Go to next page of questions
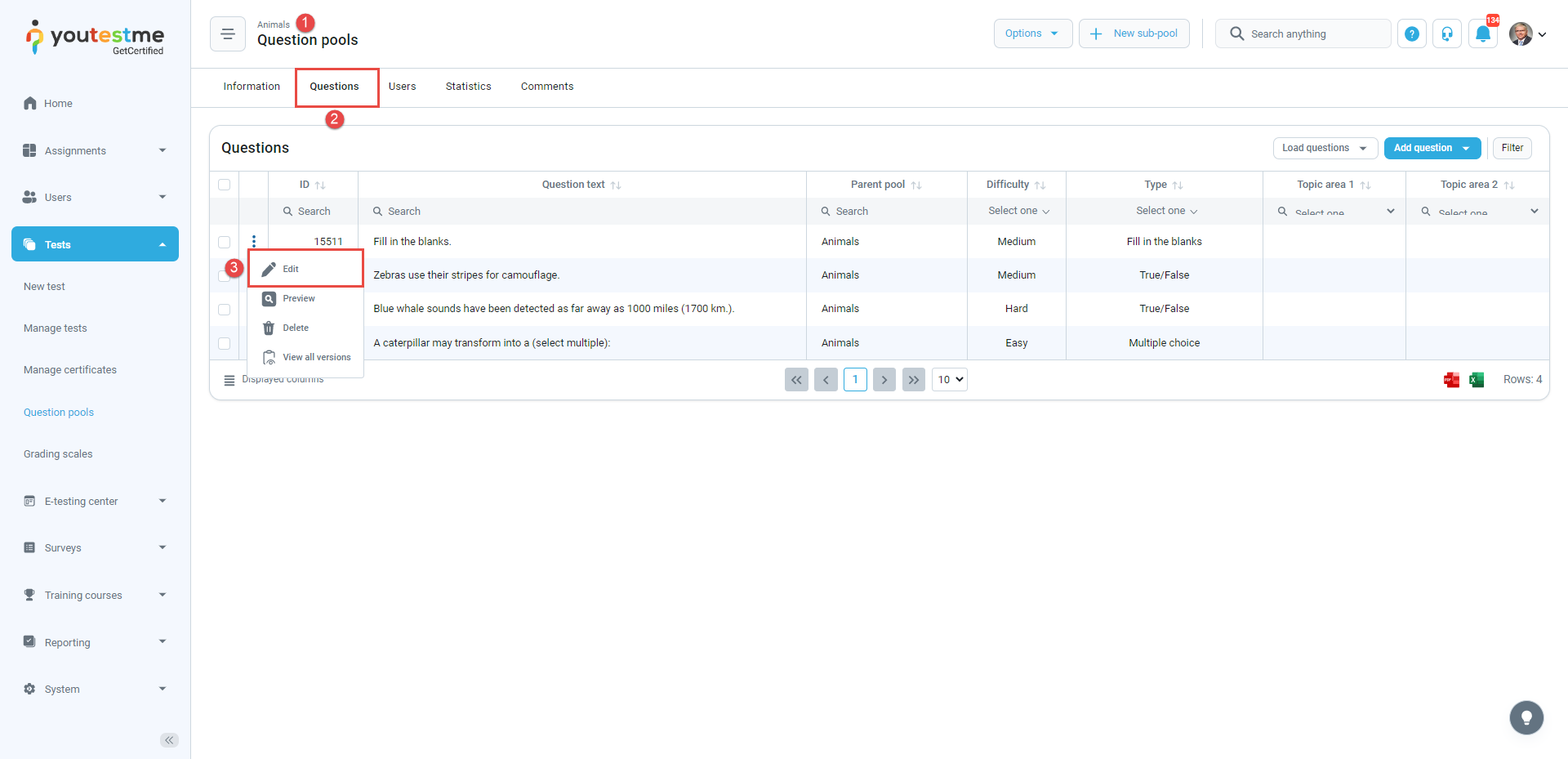Screen dimensions: 1568x759 [x=884, y=380]
